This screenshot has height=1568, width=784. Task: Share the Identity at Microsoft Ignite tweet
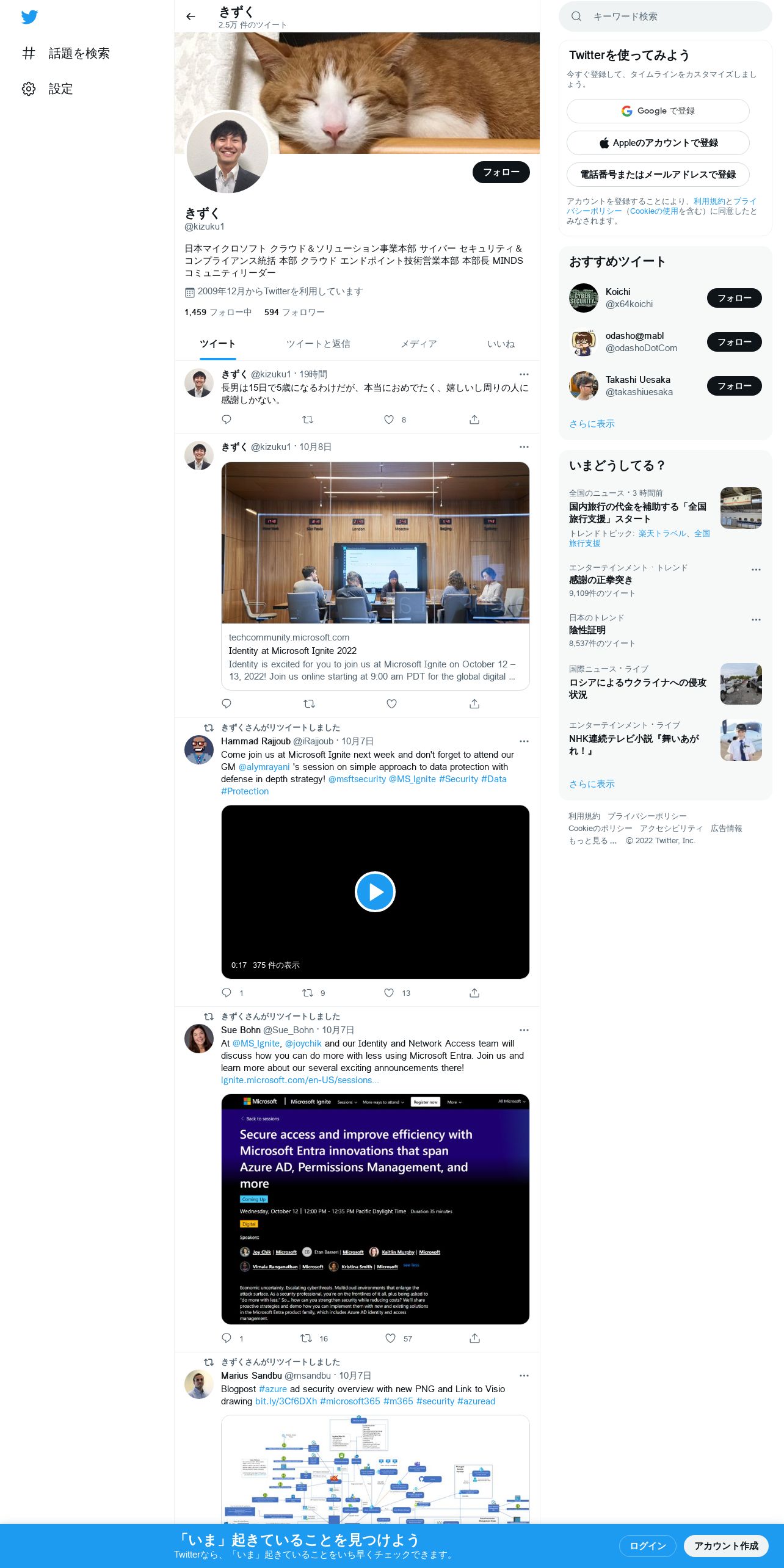pos(474,703)
